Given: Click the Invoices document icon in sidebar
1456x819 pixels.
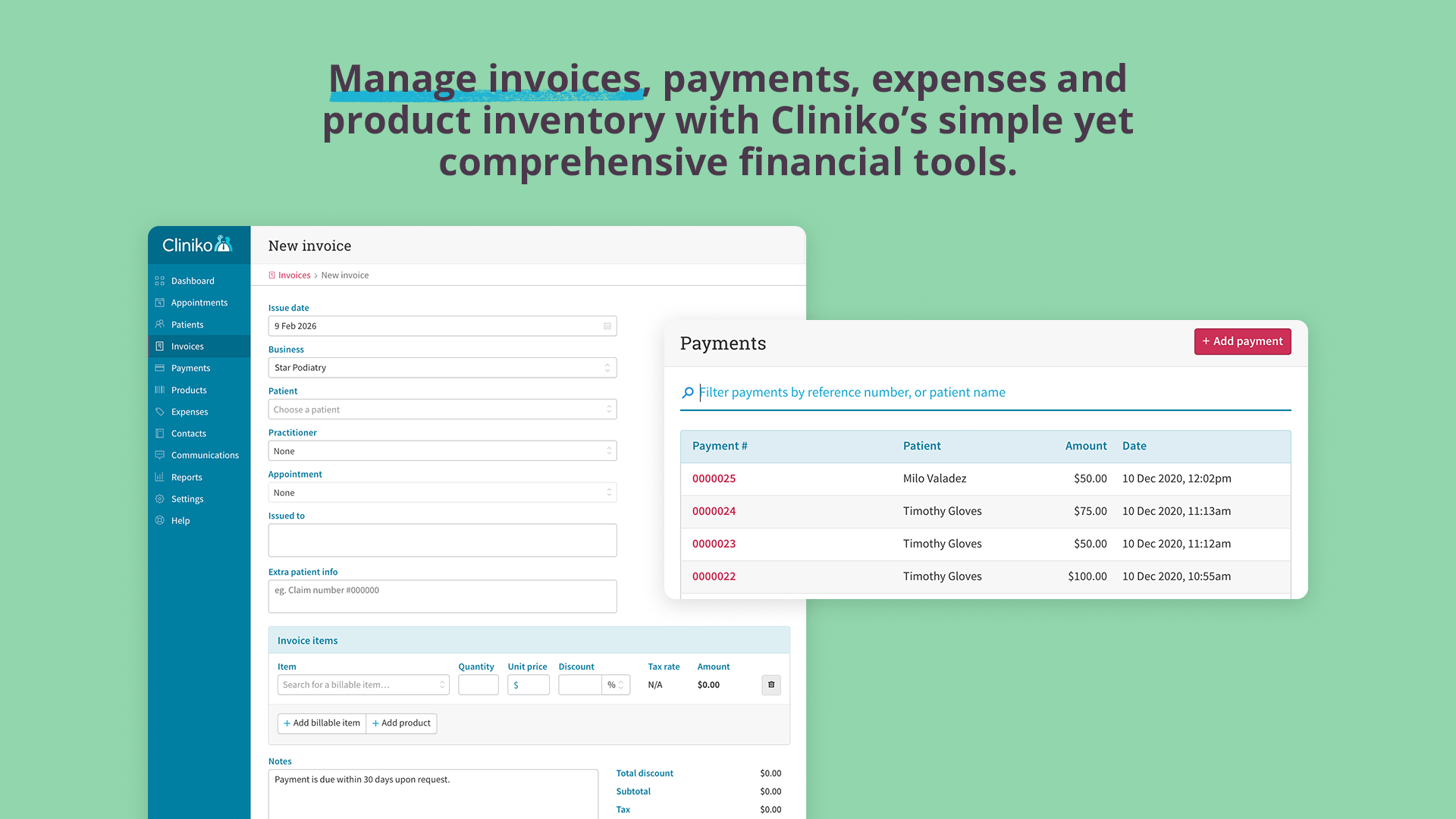Looking at the screenshot, I should 159,347.
